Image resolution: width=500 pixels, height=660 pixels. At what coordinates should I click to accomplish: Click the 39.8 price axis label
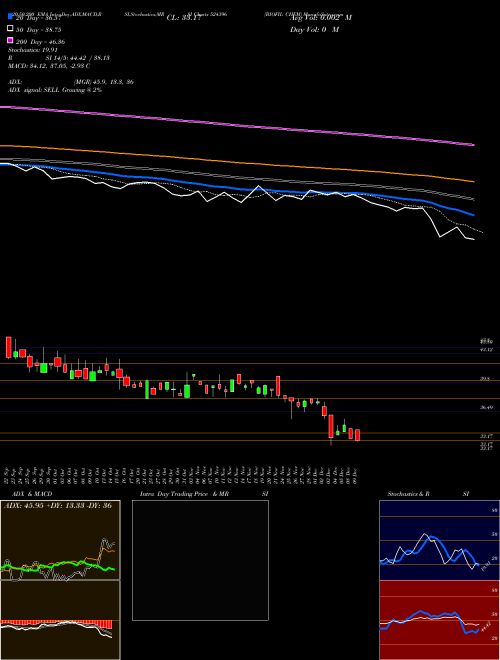[x=485, y=379]
